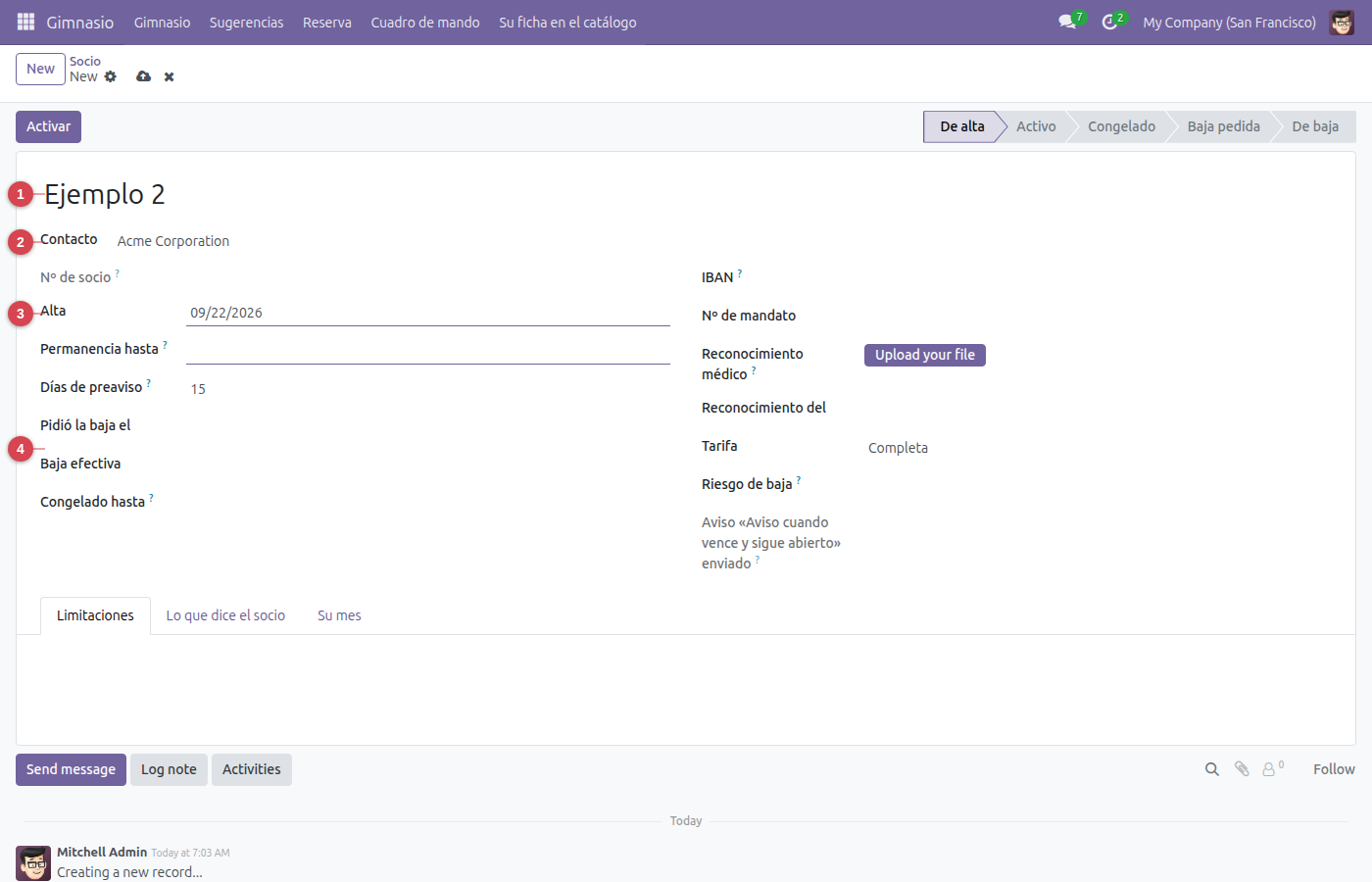Click the paperclip attachments icon
Viewport: 1372px width, 882px height.
coord(1242,769)
